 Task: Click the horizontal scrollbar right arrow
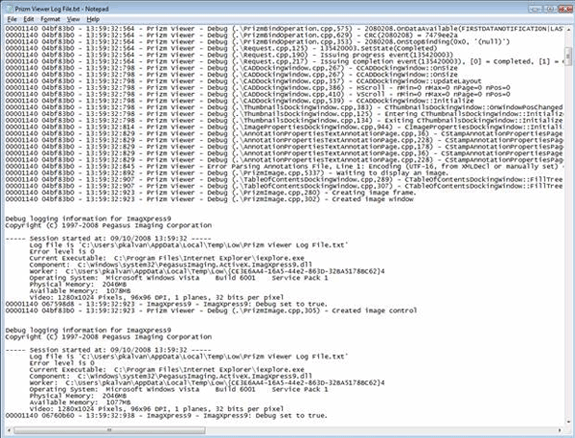(x=560, y=430)
